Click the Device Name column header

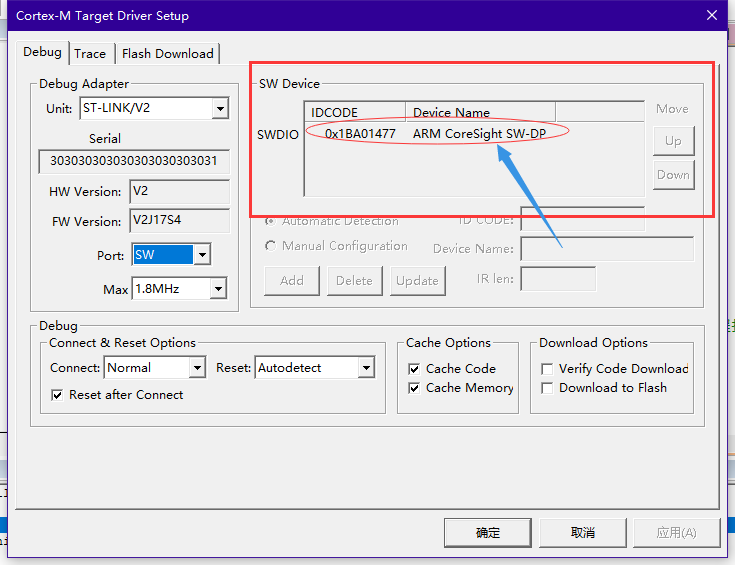click(x=480, y=112)
